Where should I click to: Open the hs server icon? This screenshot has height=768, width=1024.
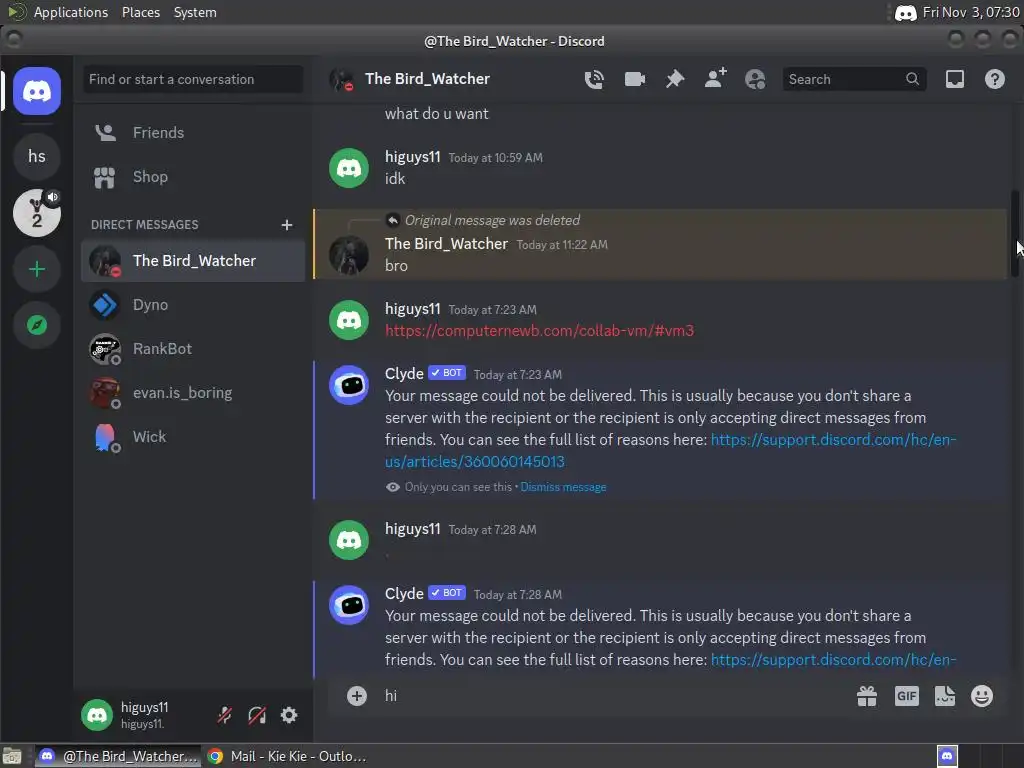coord(37,157)
